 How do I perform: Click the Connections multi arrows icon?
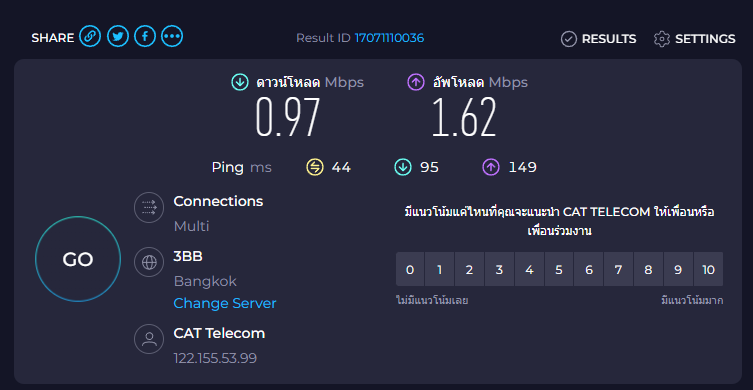pyautogui.click(x=149, y=207)
